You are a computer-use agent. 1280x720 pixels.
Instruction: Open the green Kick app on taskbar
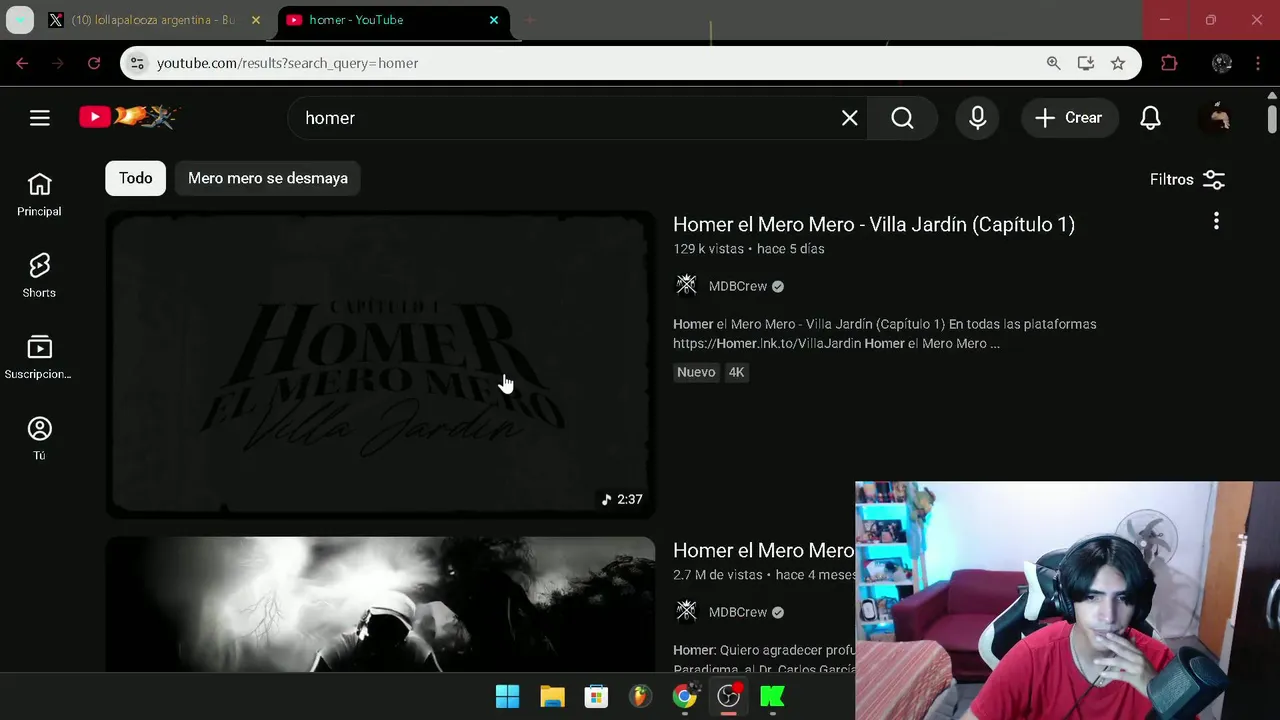[x=773, y=697]
